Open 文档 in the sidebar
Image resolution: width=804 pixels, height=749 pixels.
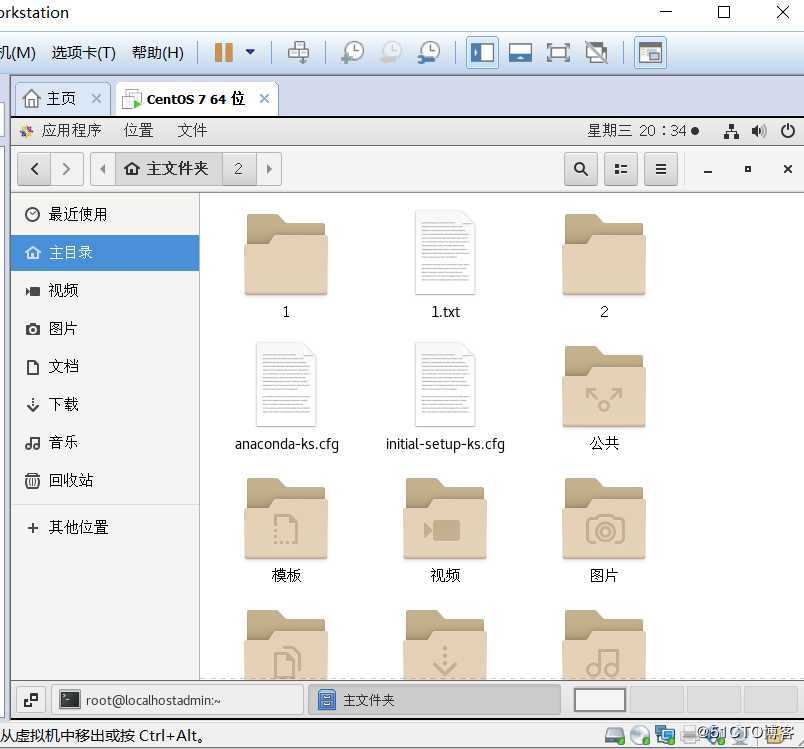coord(105,367)
